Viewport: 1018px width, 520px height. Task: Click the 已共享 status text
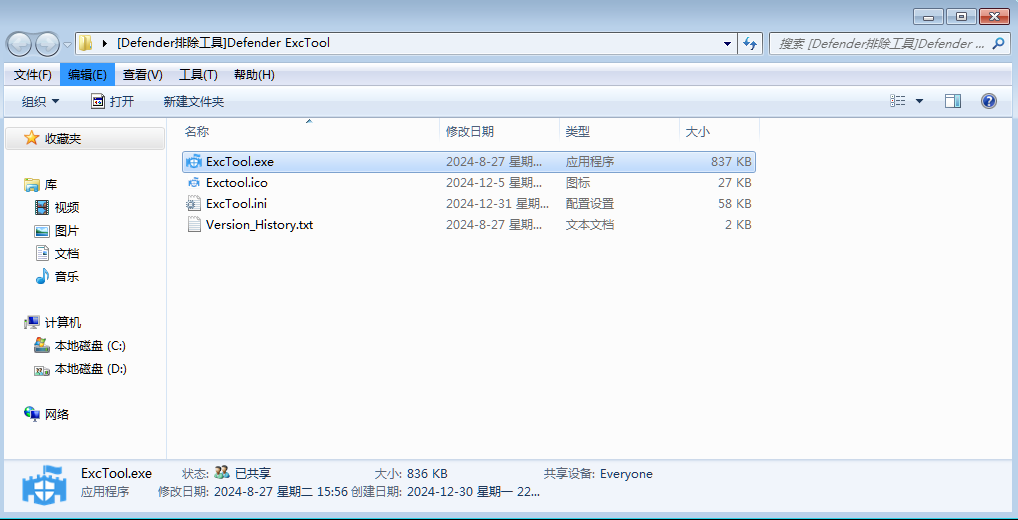click(x=253, y=474)
